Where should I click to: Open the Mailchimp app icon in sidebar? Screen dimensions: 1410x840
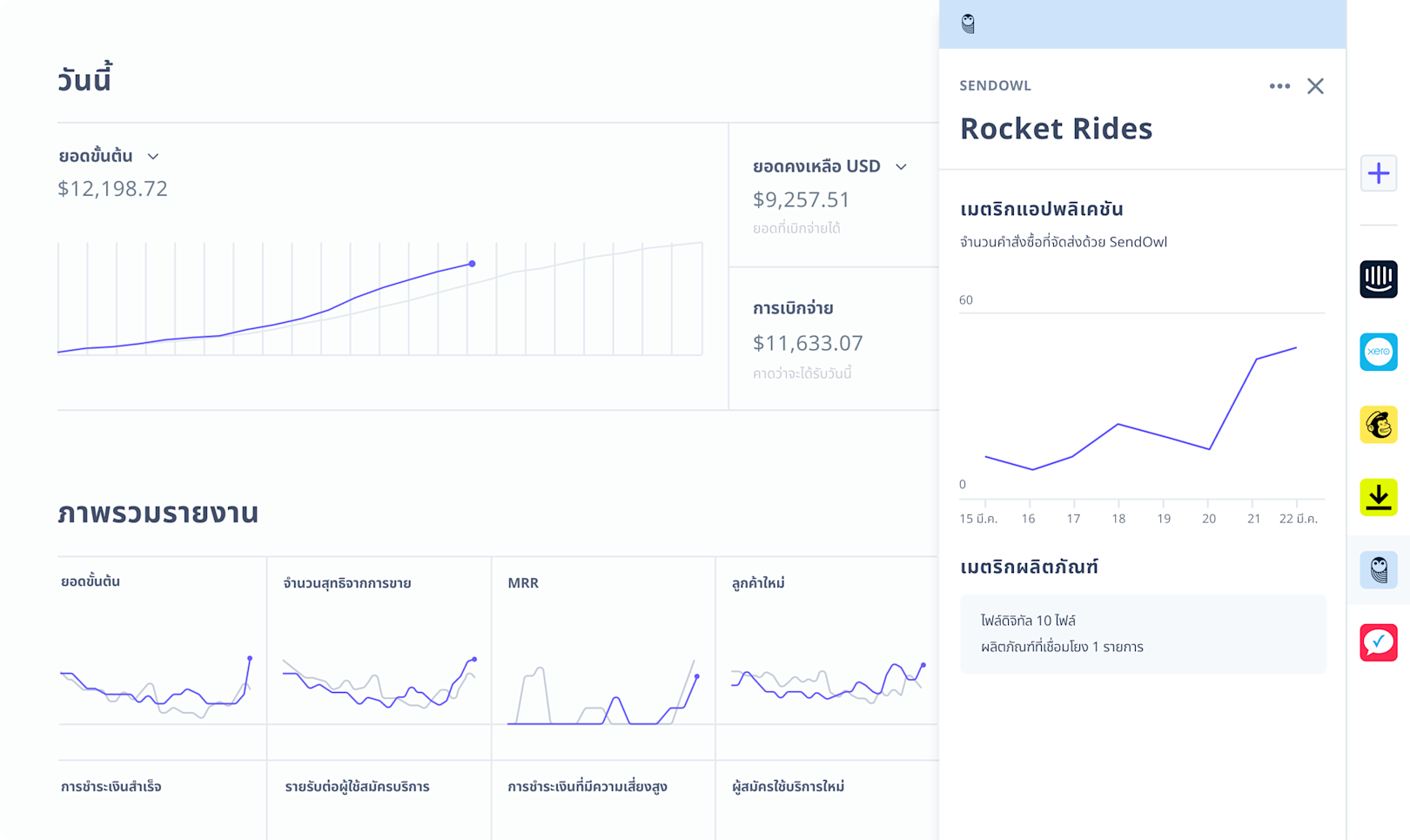point(1379,425)
